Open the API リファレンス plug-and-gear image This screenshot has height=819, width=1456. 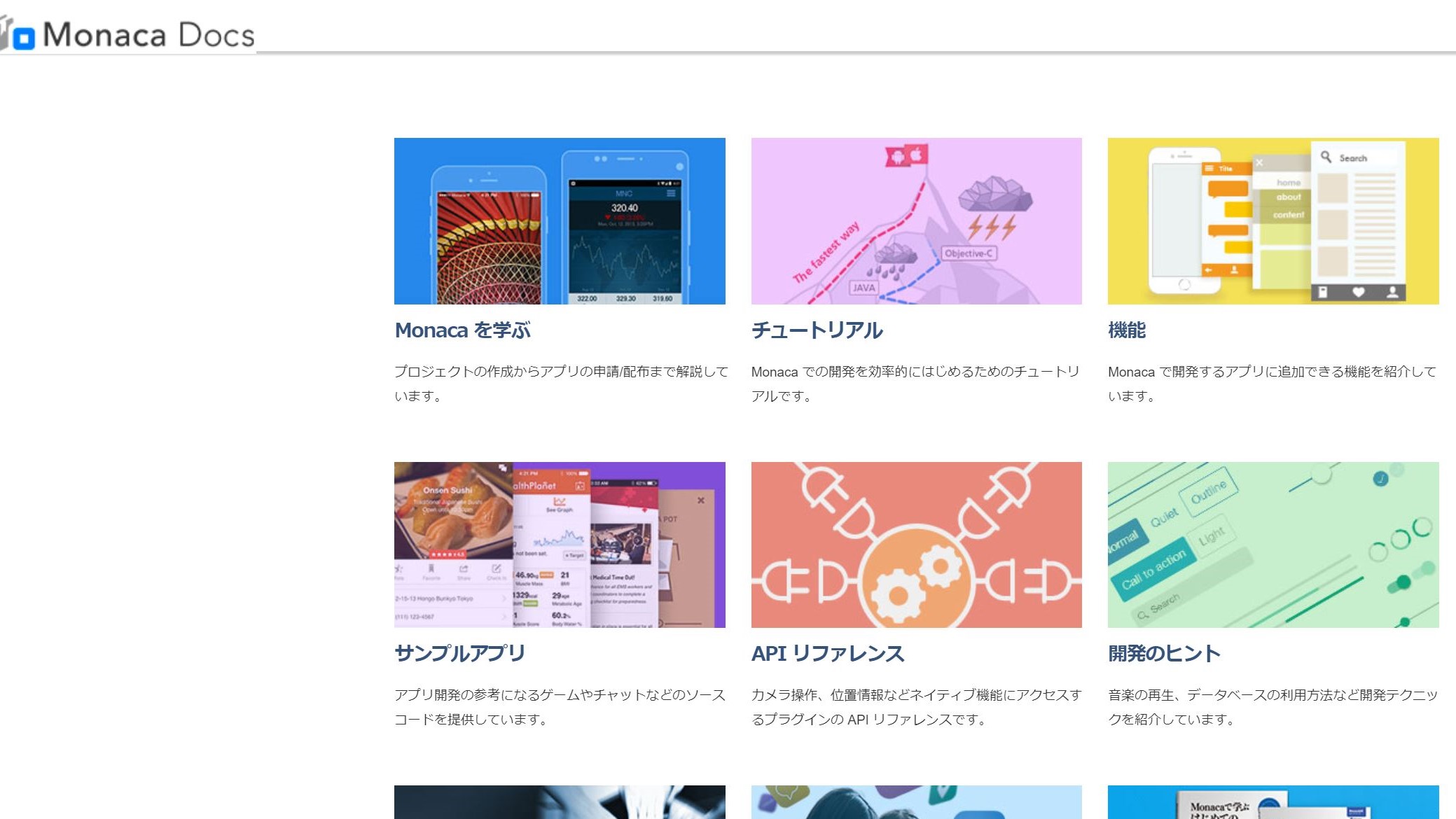click(x=916, y=545)
